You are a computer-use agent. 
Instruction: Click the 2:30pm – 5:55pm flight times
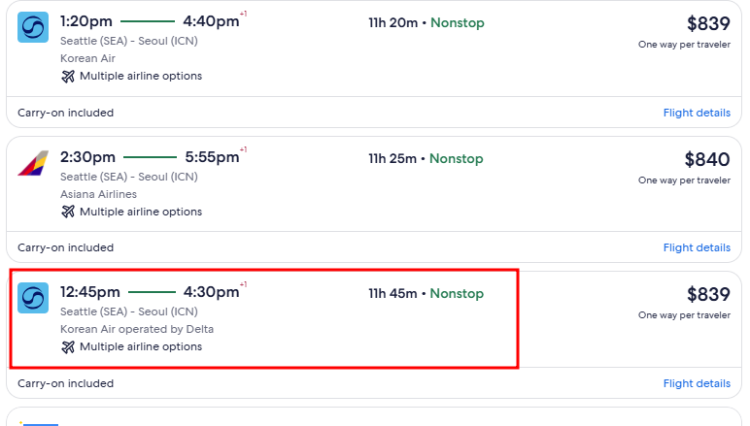pyautogui.click(x=150, y=157)
